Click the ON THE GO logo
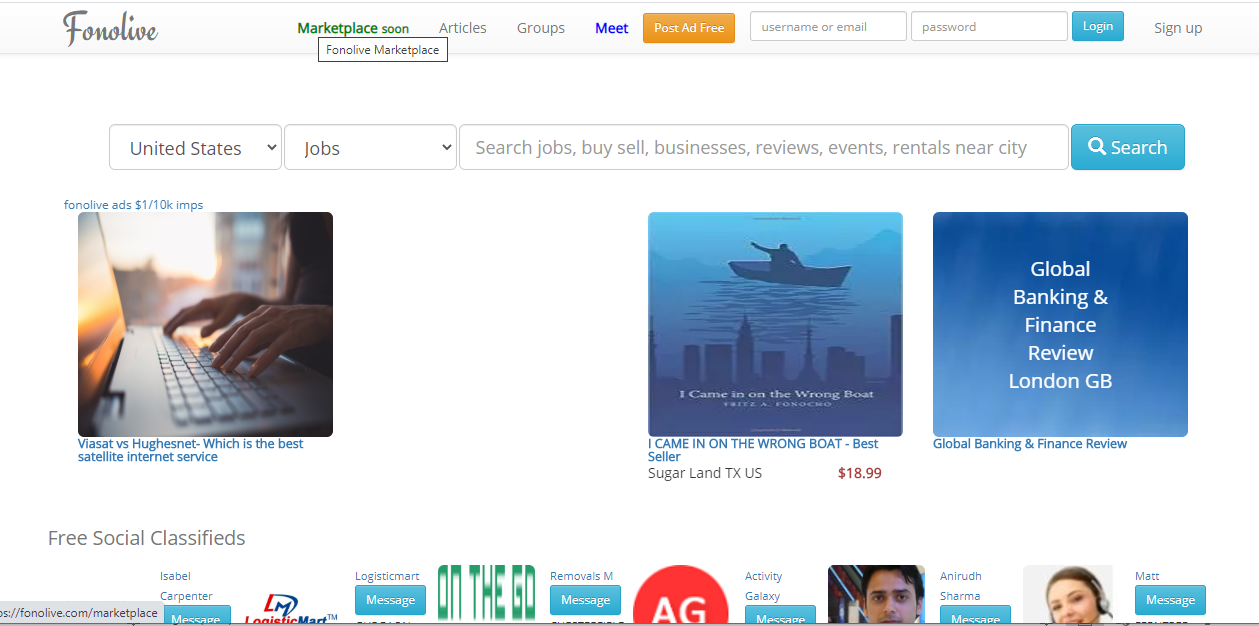This screenshot has width=1259, height=626. coord(485,595)
